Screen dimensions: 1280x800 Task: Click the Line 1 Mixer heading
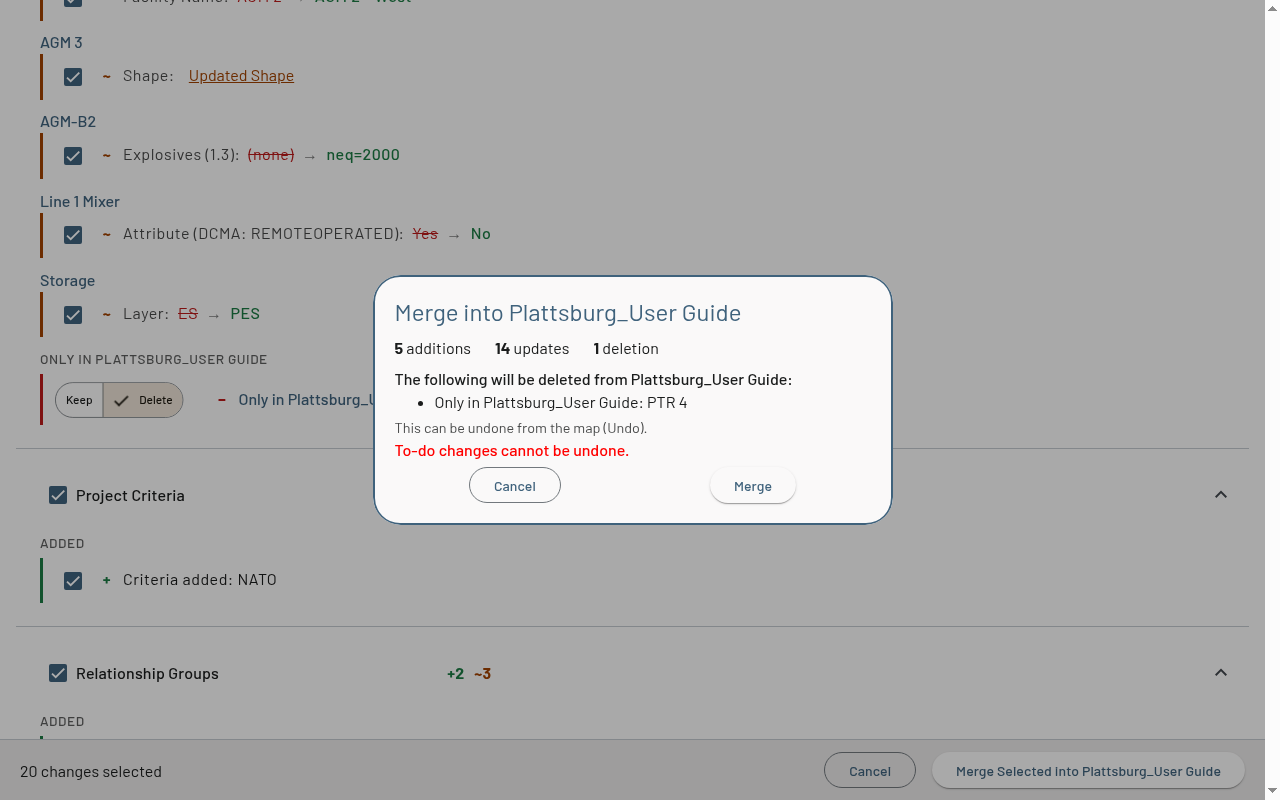pyautogui.click(x=80, y=202)
